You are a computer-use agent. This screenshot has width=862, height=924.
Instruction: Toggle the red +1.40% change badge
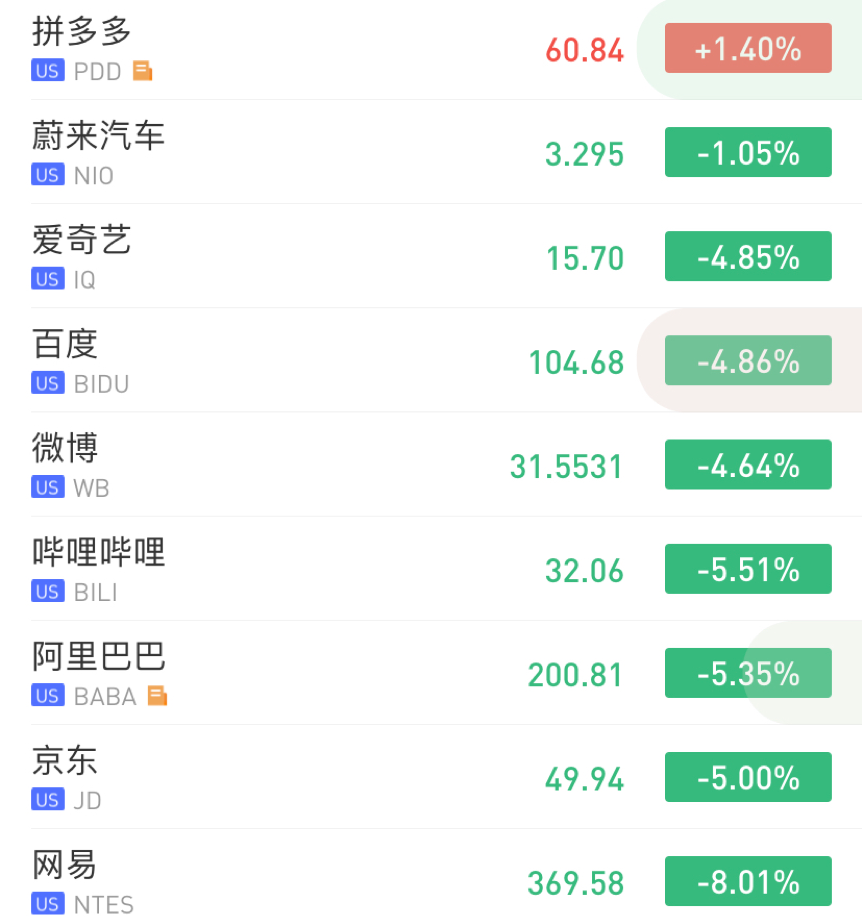point(748,48)
